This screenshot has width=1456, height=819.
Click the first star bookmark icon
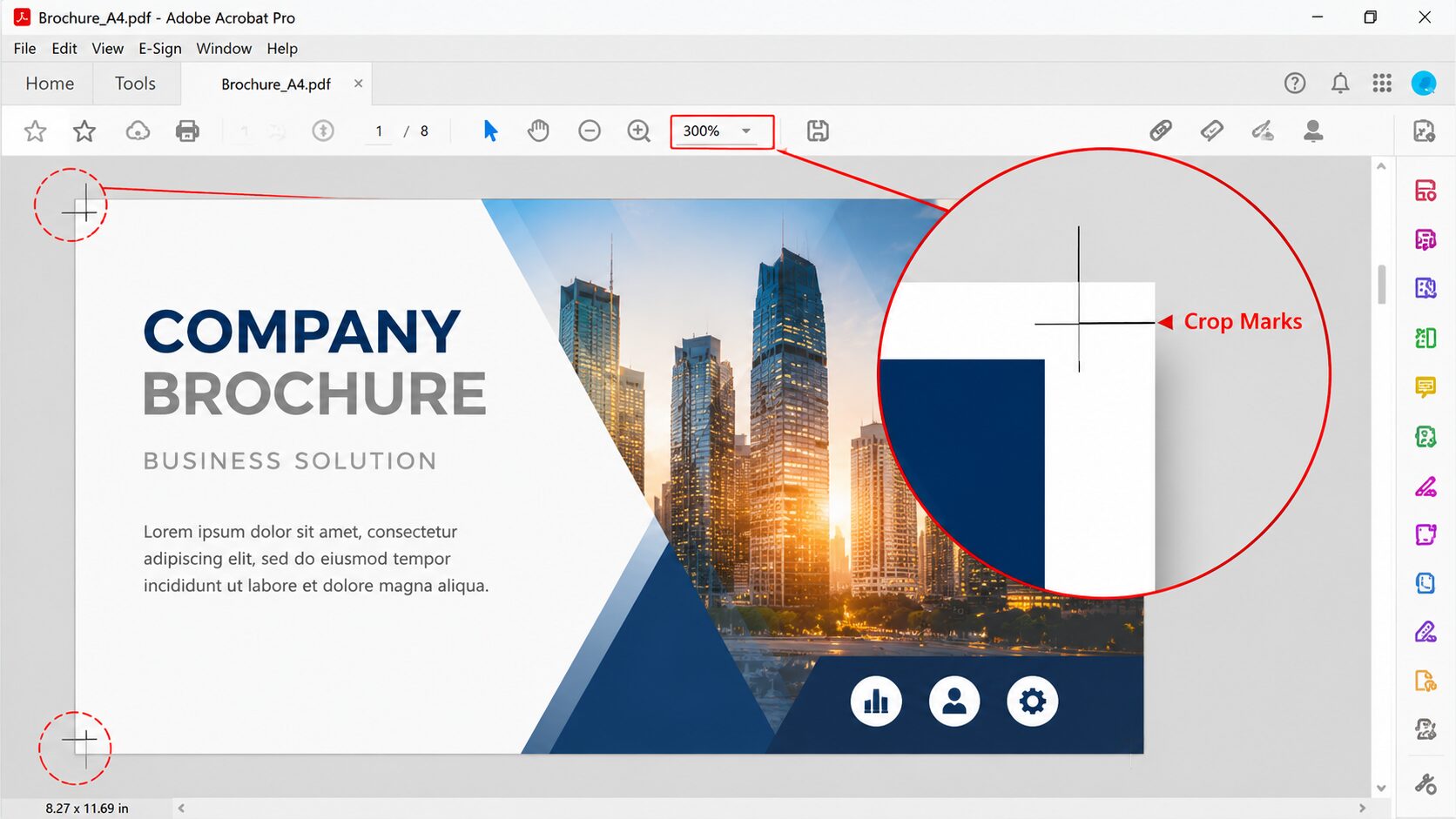[35, 131]
